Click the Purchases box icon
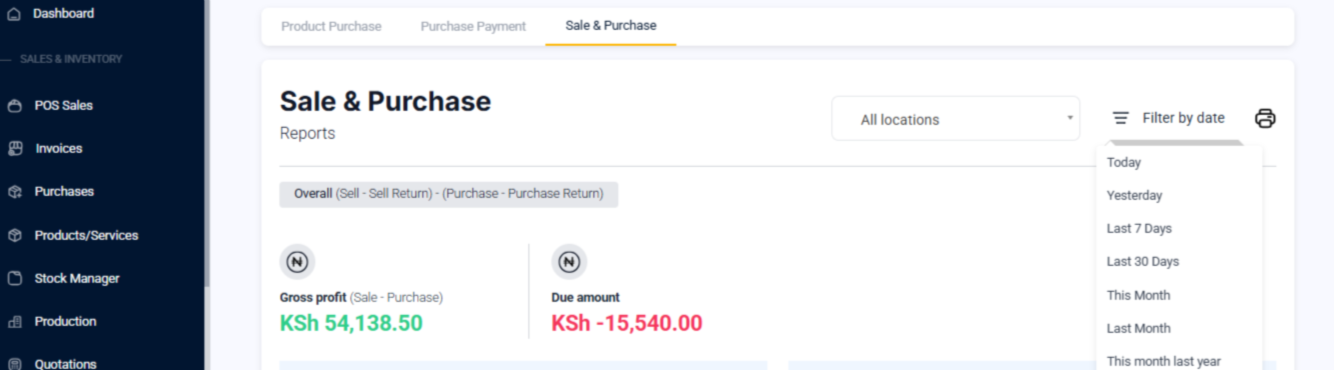Viewport: 1334px width, 370px height. (14, 191)
